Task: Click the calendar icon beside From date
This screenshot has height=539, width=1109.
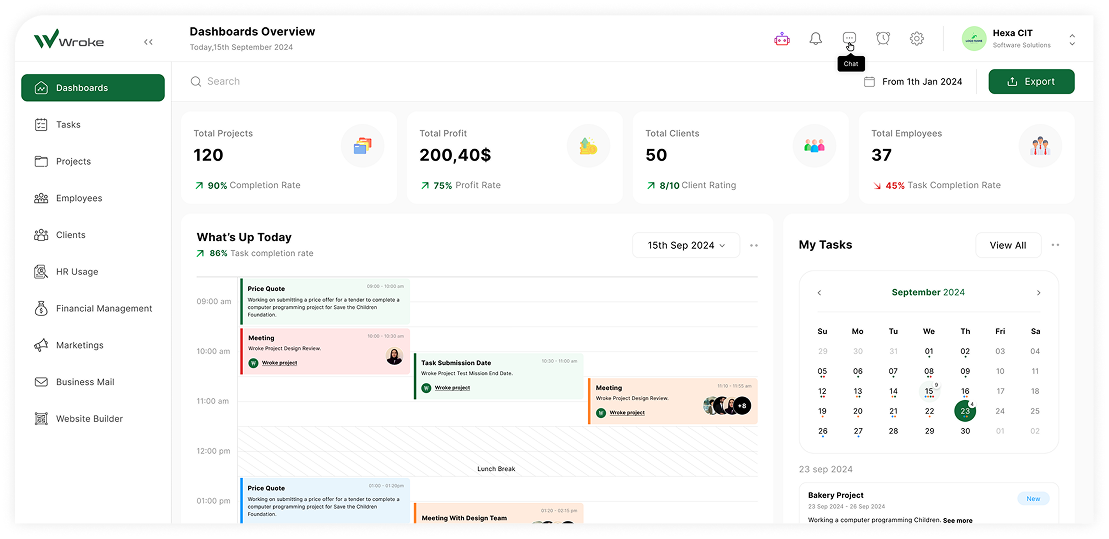Action: (x=869, y=82)
